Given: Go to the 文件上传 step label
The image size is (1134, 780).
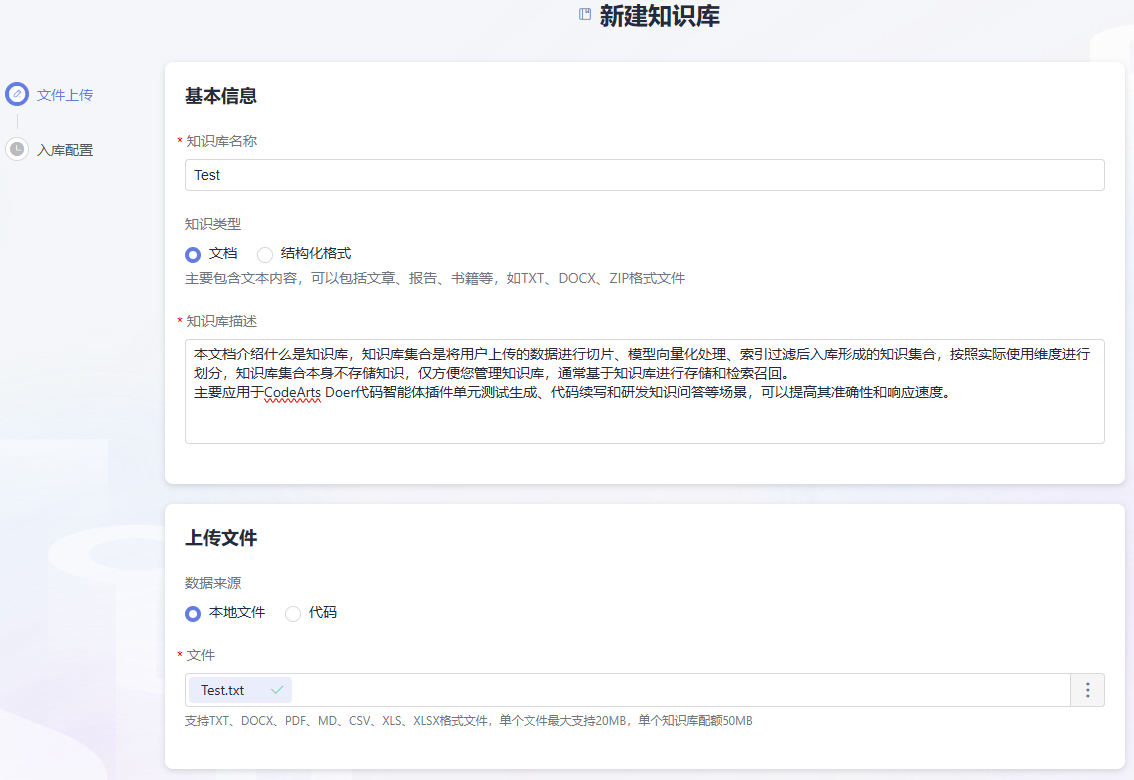Looking at the screenshot, I should click(x=65, y=95).
